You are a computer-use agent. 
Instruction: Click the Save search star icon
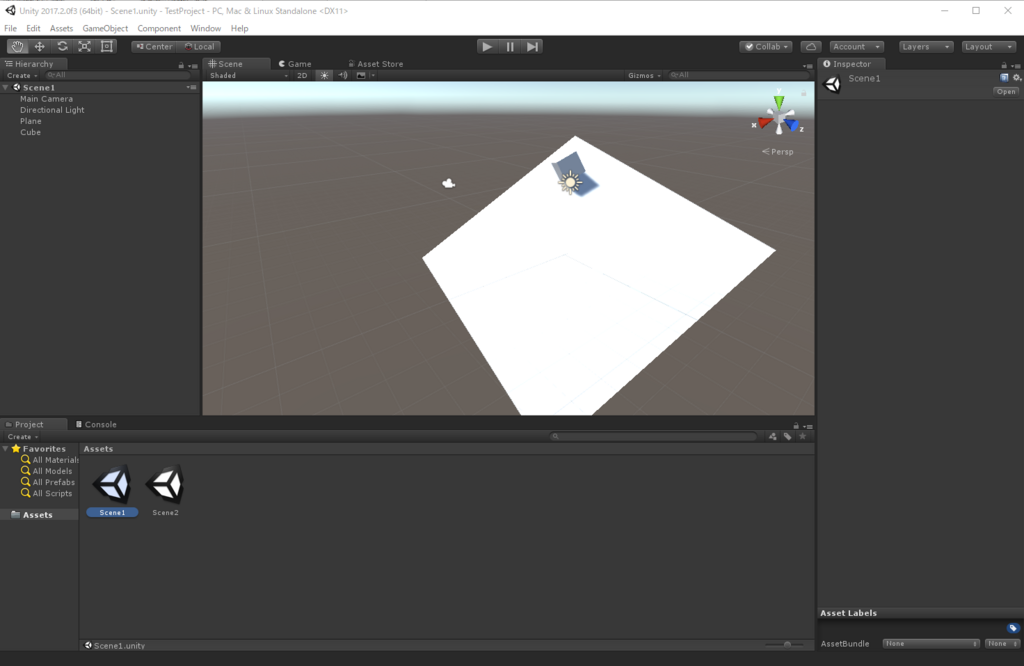pyautogui.click(x=803, y=436)
